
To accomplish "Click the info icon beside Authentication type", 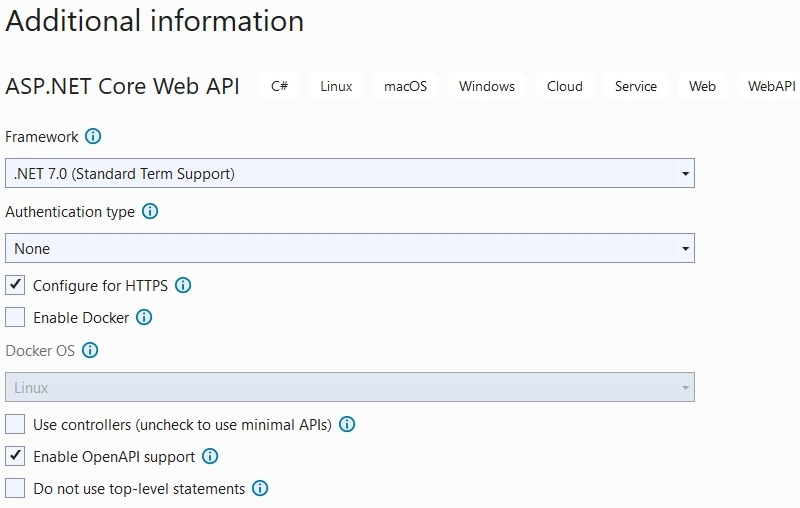I will click(150, 211).
